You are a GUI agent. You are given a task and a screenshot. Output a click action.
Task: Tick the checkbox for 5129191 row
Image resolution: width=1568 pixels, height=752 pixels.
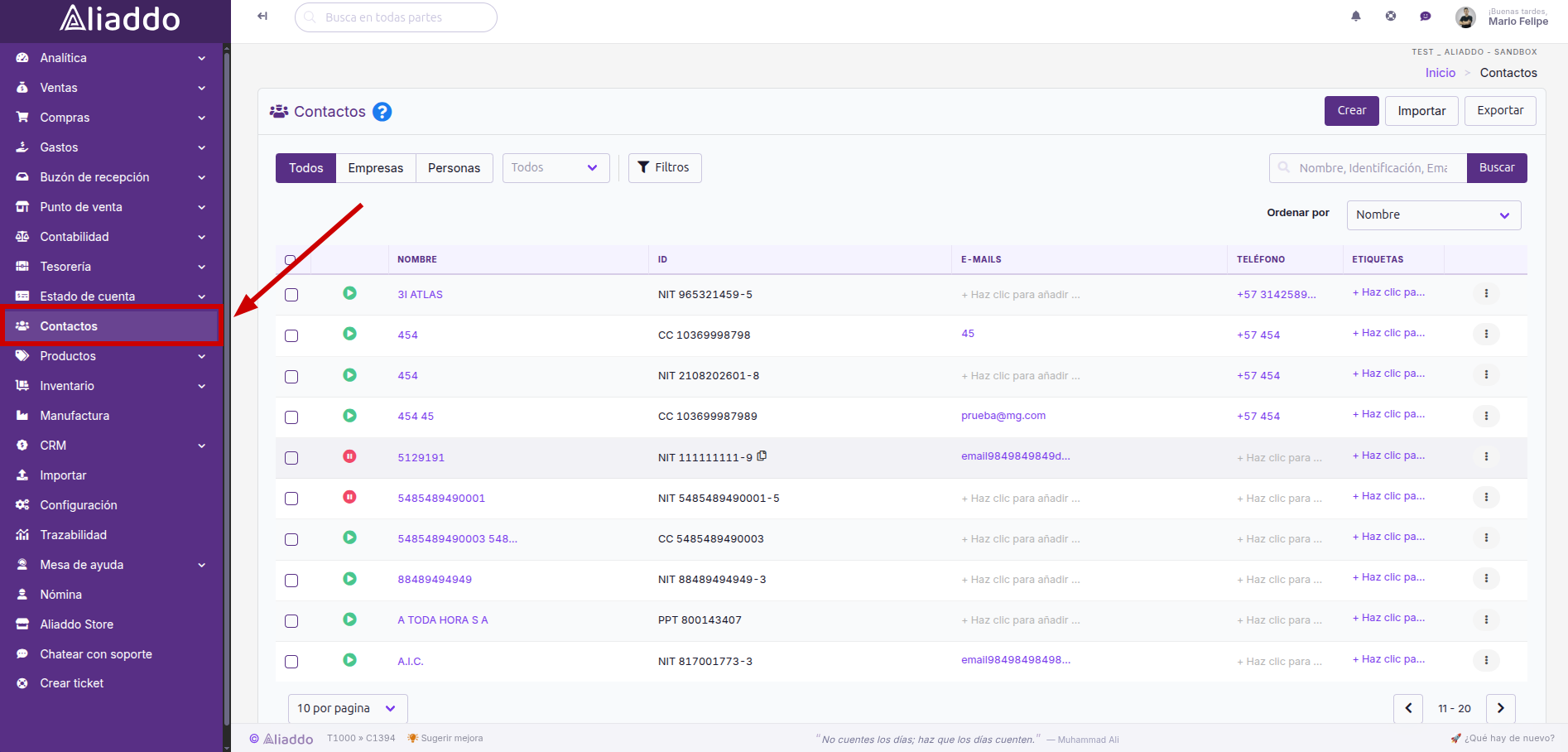click(x=291, y=458)
